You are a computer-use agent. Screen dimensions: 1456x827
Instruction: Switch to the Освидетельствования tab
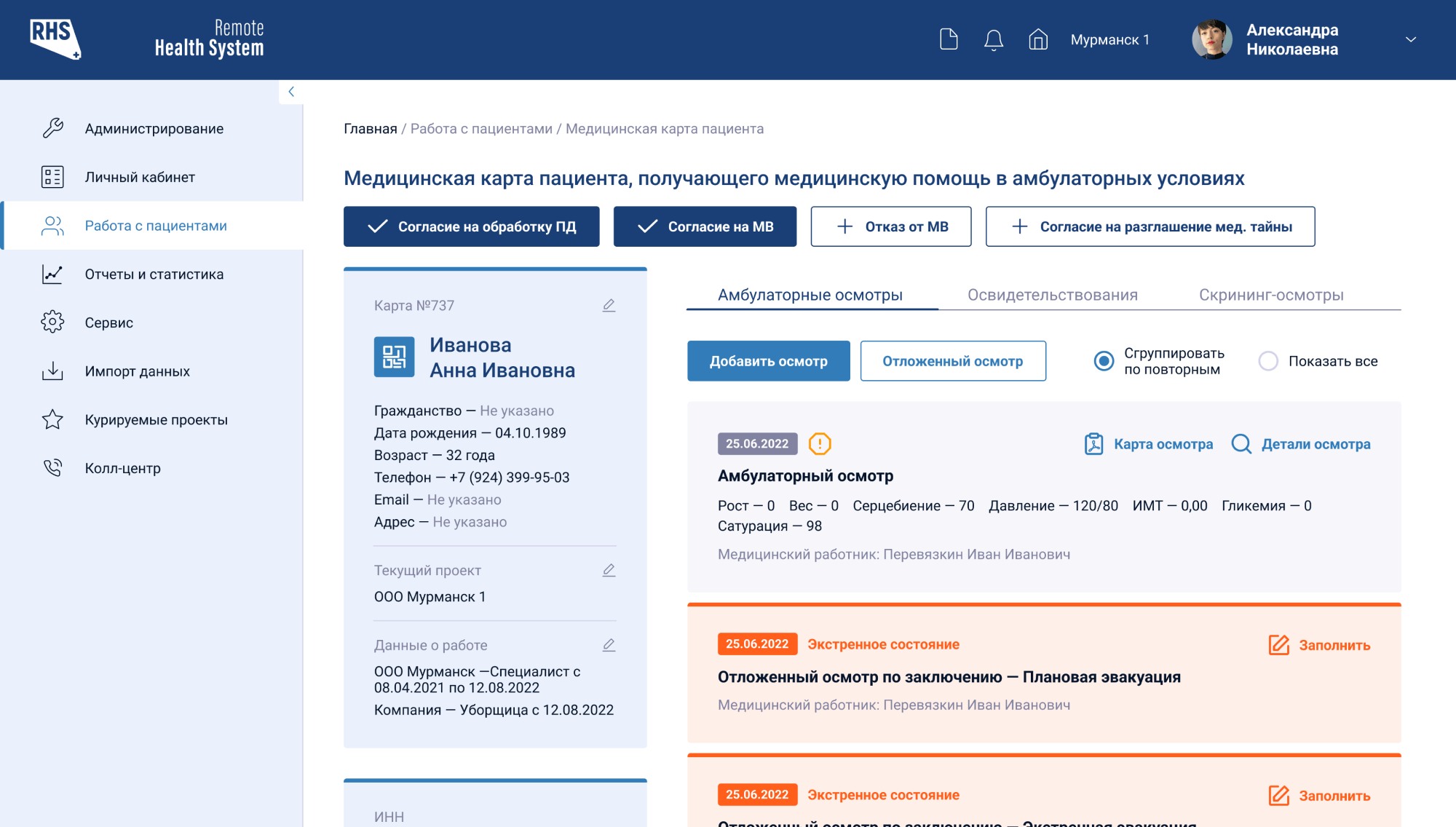click(1052, 295)
